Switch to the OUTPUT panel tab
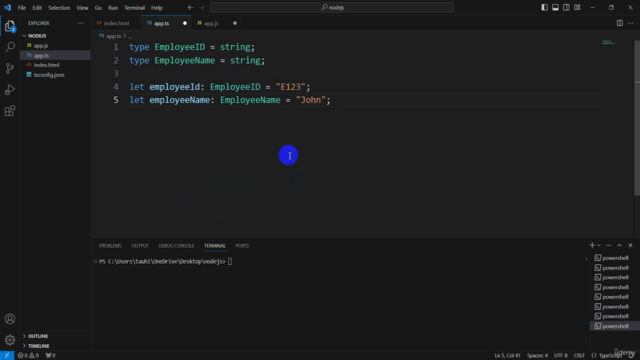This screenshot has height=360, width=640. 140,246
